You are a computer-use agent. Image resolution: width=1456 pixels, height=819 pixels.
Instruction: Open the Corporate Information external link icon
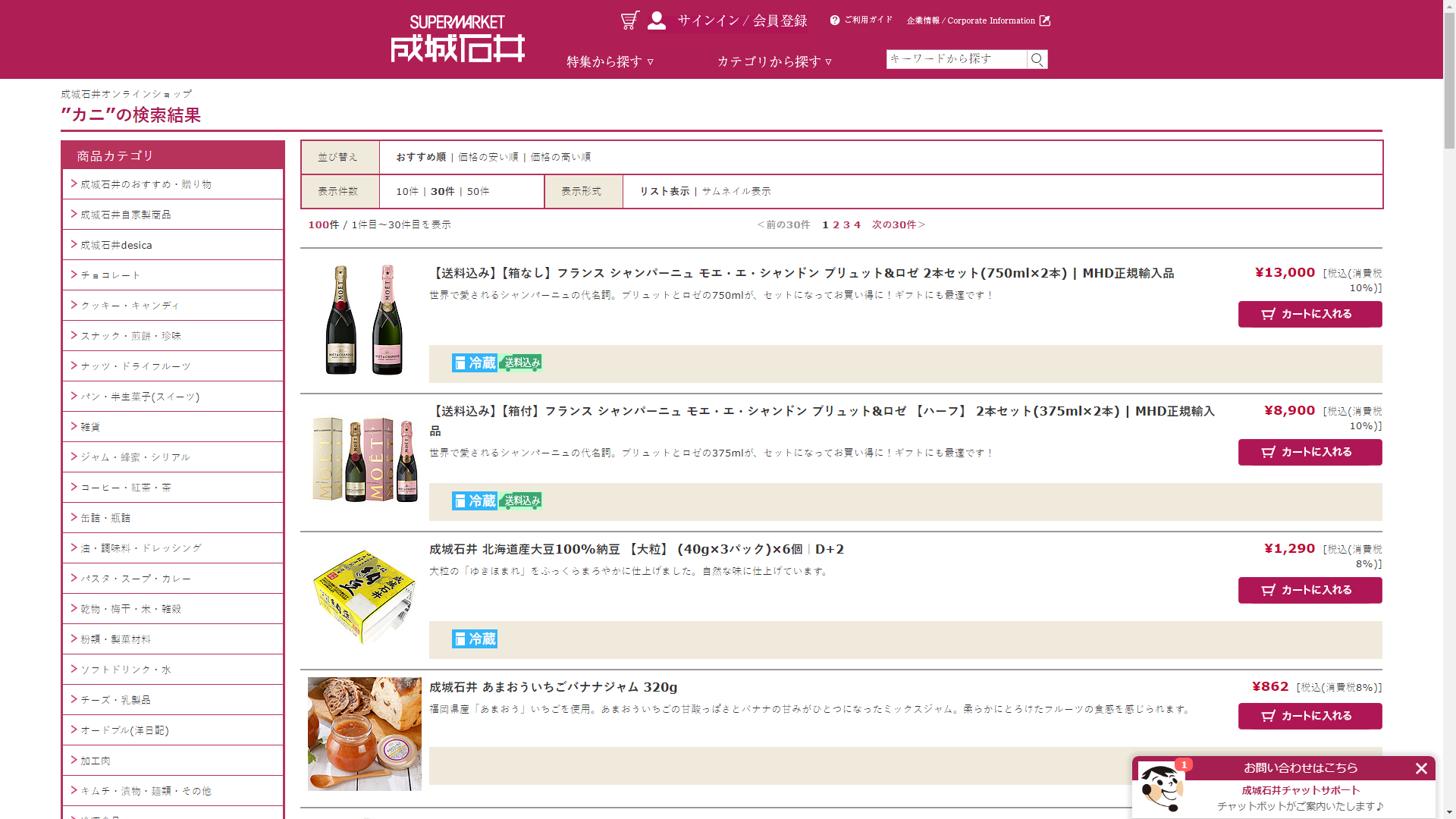1045,20
